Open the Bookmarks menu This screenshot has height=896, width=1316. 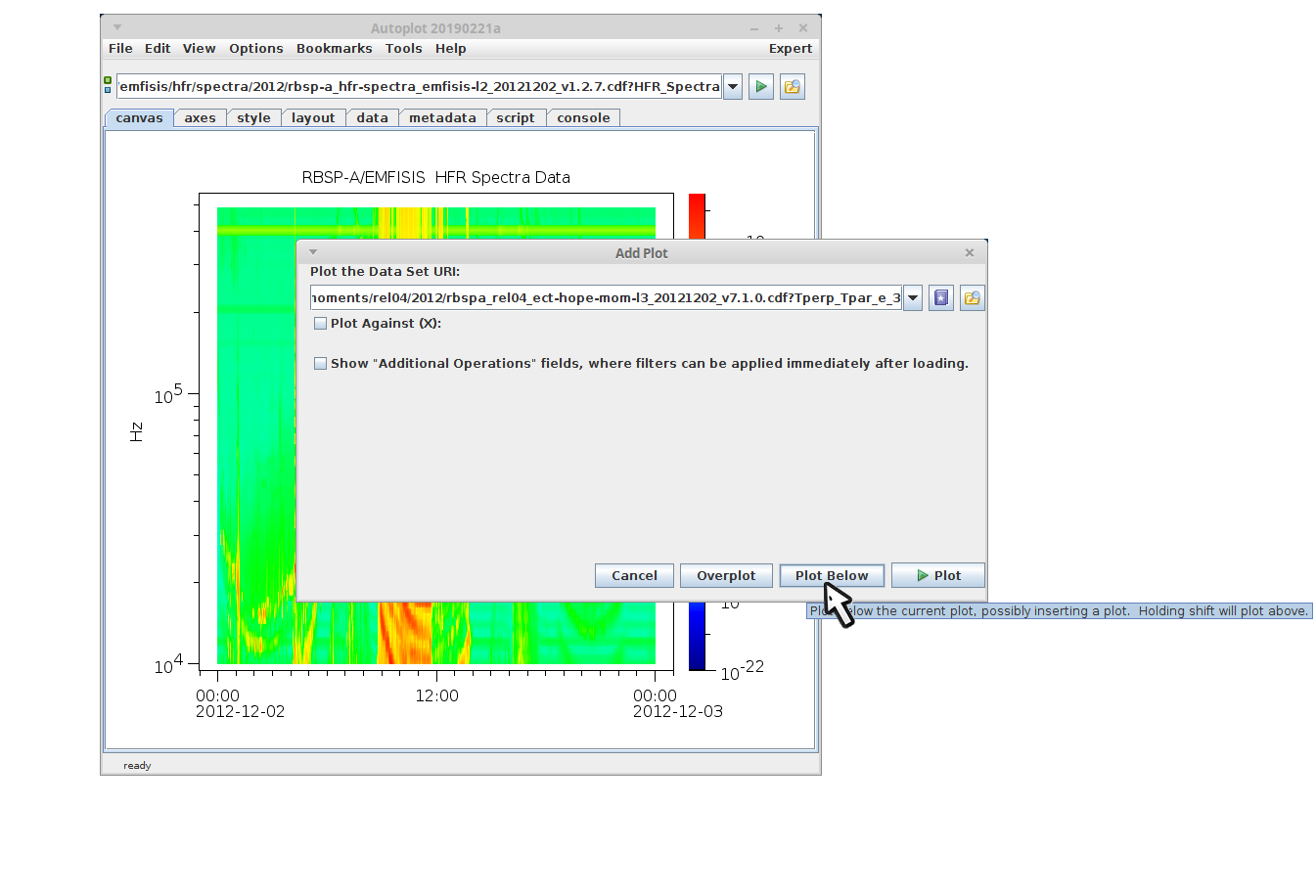tap(334, 49)
